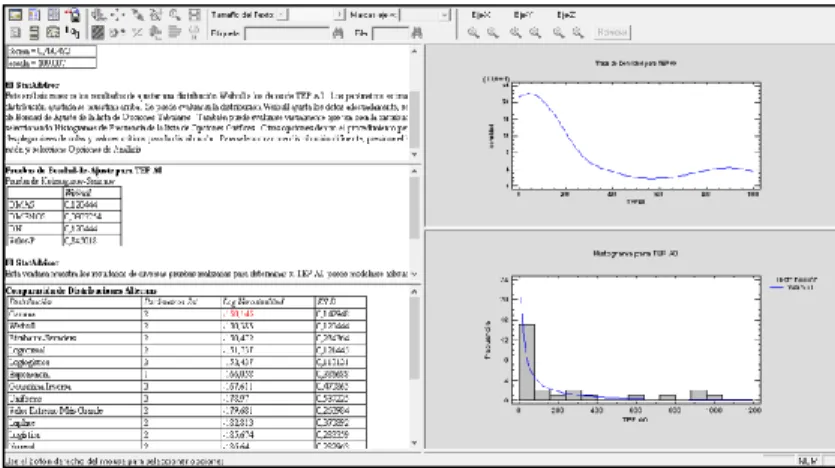Click binoculars icon next to Fila field
The image size is (835, 468).
(417, 34)
